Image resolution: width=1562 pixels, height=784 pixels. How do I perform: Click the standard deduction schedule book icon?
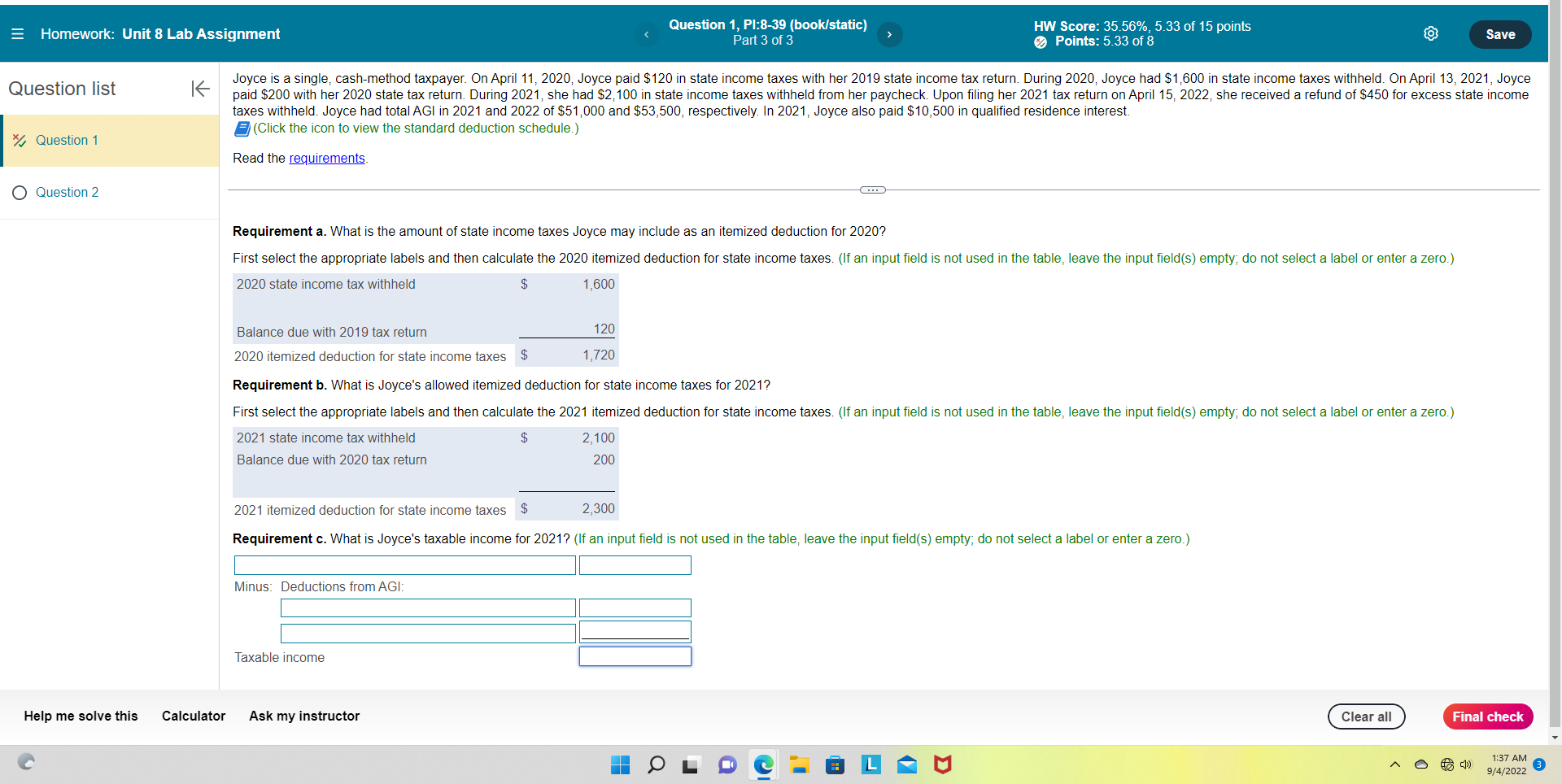coord(242,128)
